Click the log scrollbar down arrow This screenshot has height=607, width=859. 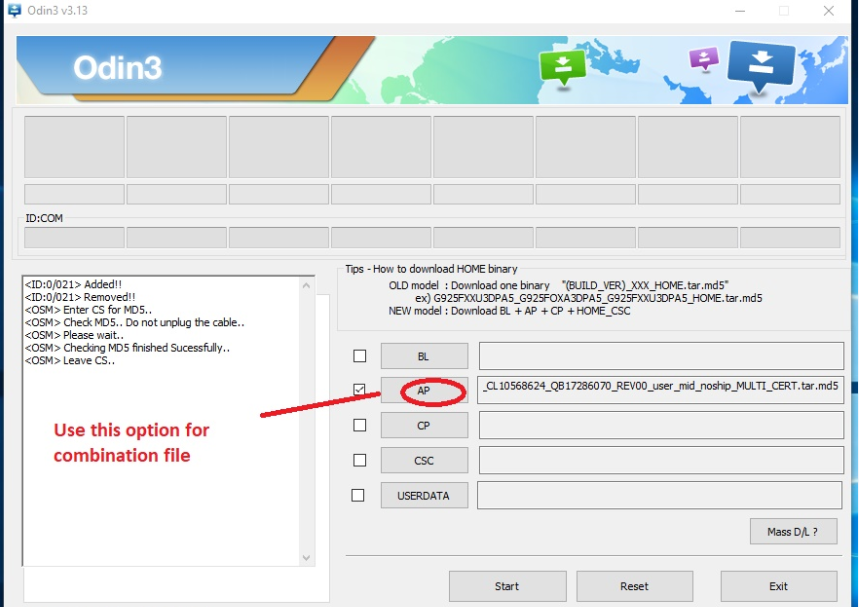[306, 558]
